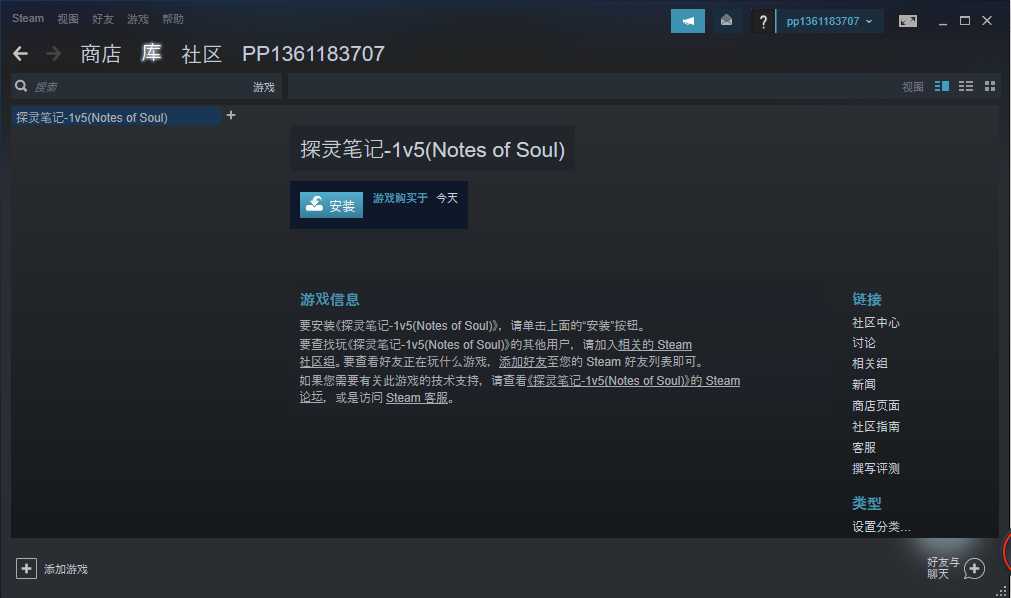1011x598 pixels.
Task: Switch to detail view icon
Action: click(941, 86)
